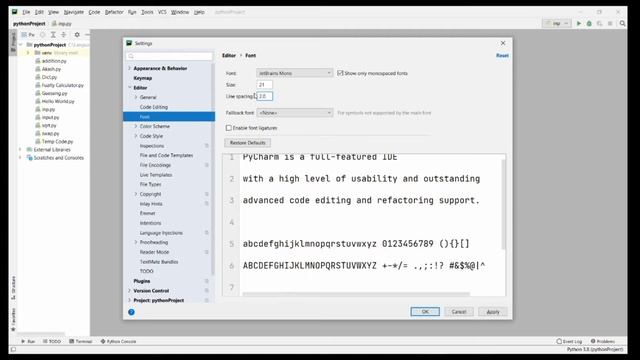Image resolution: width=640 pixels, height=360 pixels.
Task: Click the Size input field
Action: (x=264, y=84)
